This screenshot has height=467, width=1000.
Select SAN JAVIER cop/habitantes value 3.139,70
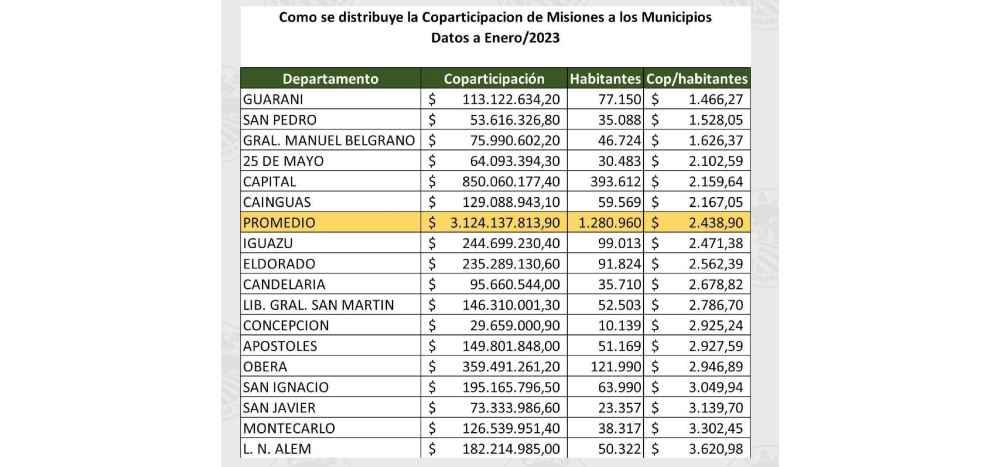(x=713, y=407)
